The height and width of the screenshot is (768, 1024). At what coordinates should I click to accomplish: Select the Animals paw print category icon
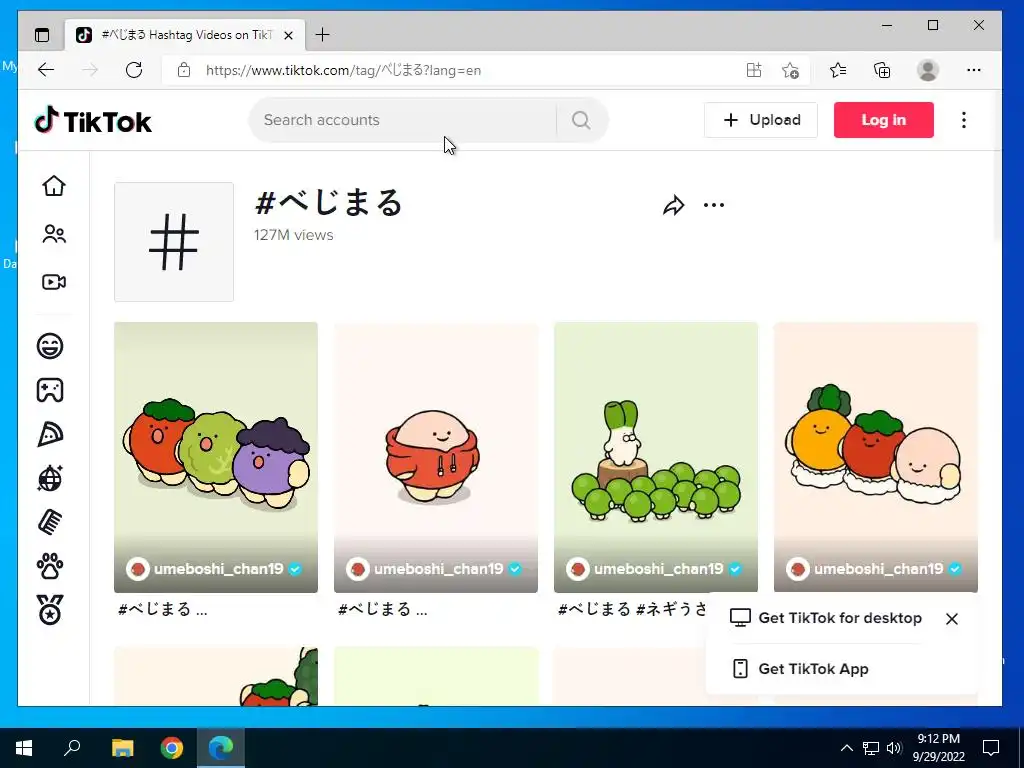tap(50, 566)
